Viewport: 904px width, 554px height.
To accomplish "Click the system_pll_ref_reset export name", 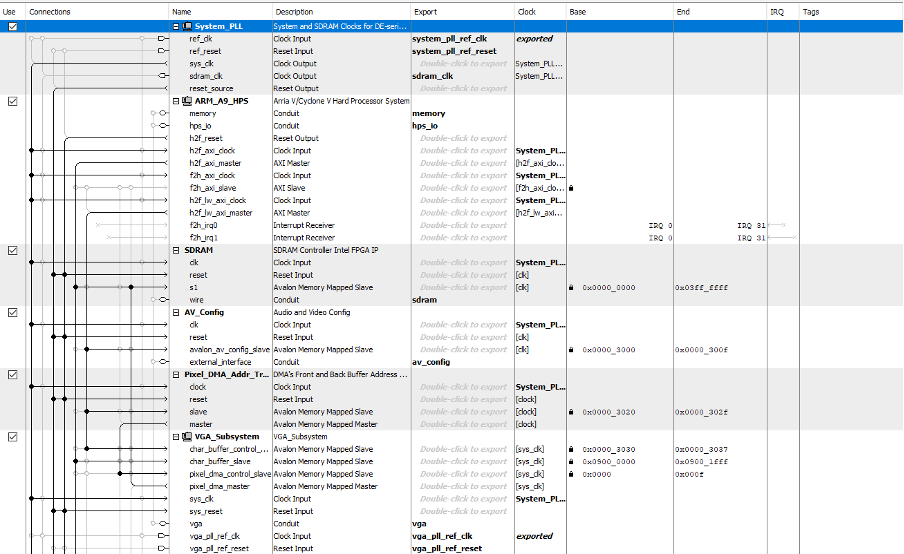I will (x=454, y=51).
